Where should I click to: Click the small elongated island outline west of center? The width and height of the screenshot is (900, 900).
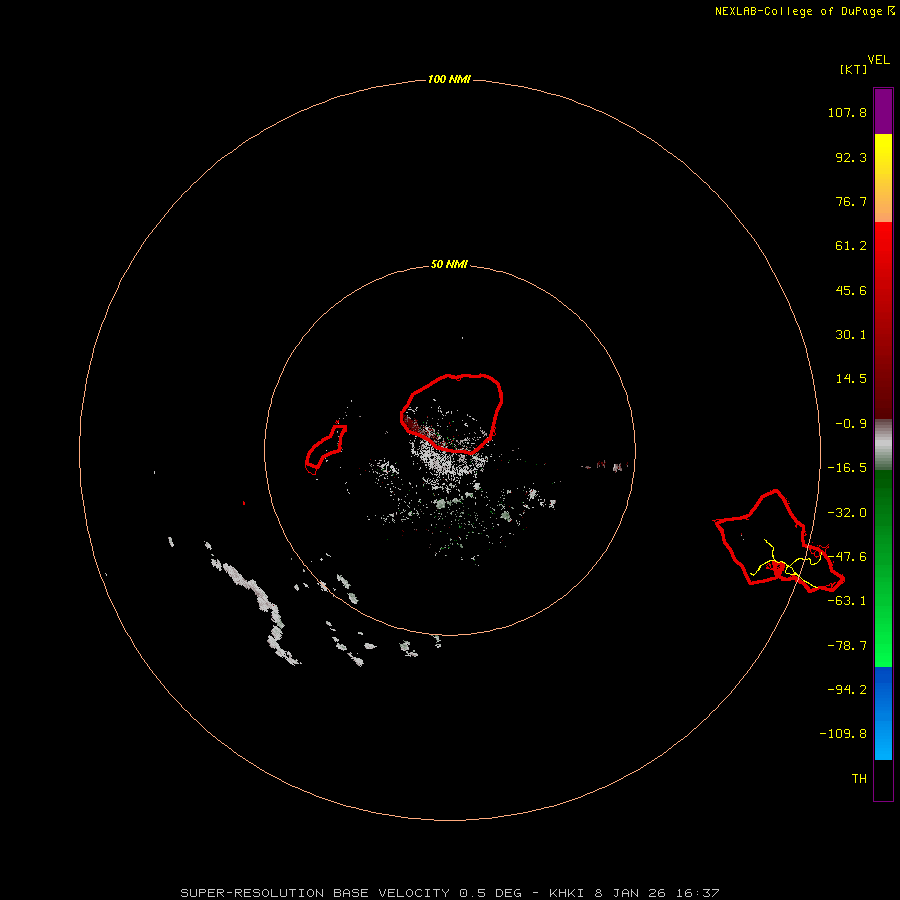(x=326, y=448)
